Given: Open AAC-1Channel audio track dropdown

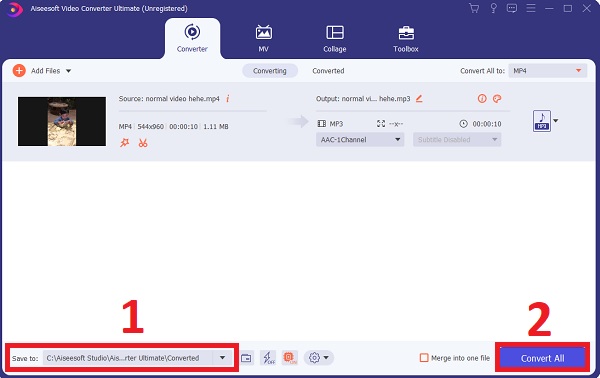Looking at the screenshot, I should click(x=360, y=140).
